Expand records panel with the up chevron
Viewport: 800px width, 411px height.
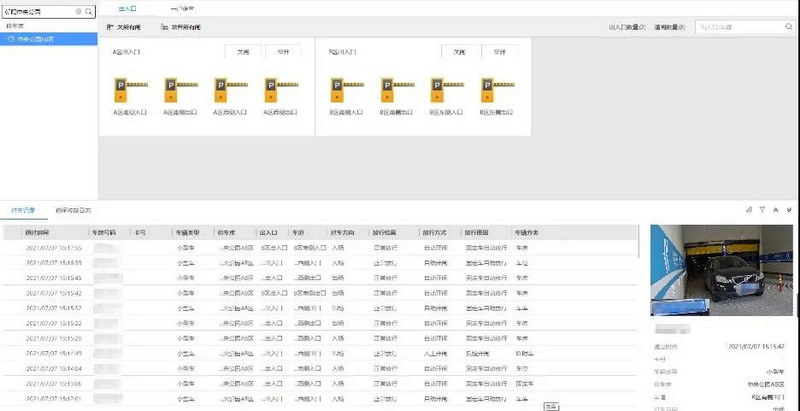pyautogui.click(x=776, y=210)
